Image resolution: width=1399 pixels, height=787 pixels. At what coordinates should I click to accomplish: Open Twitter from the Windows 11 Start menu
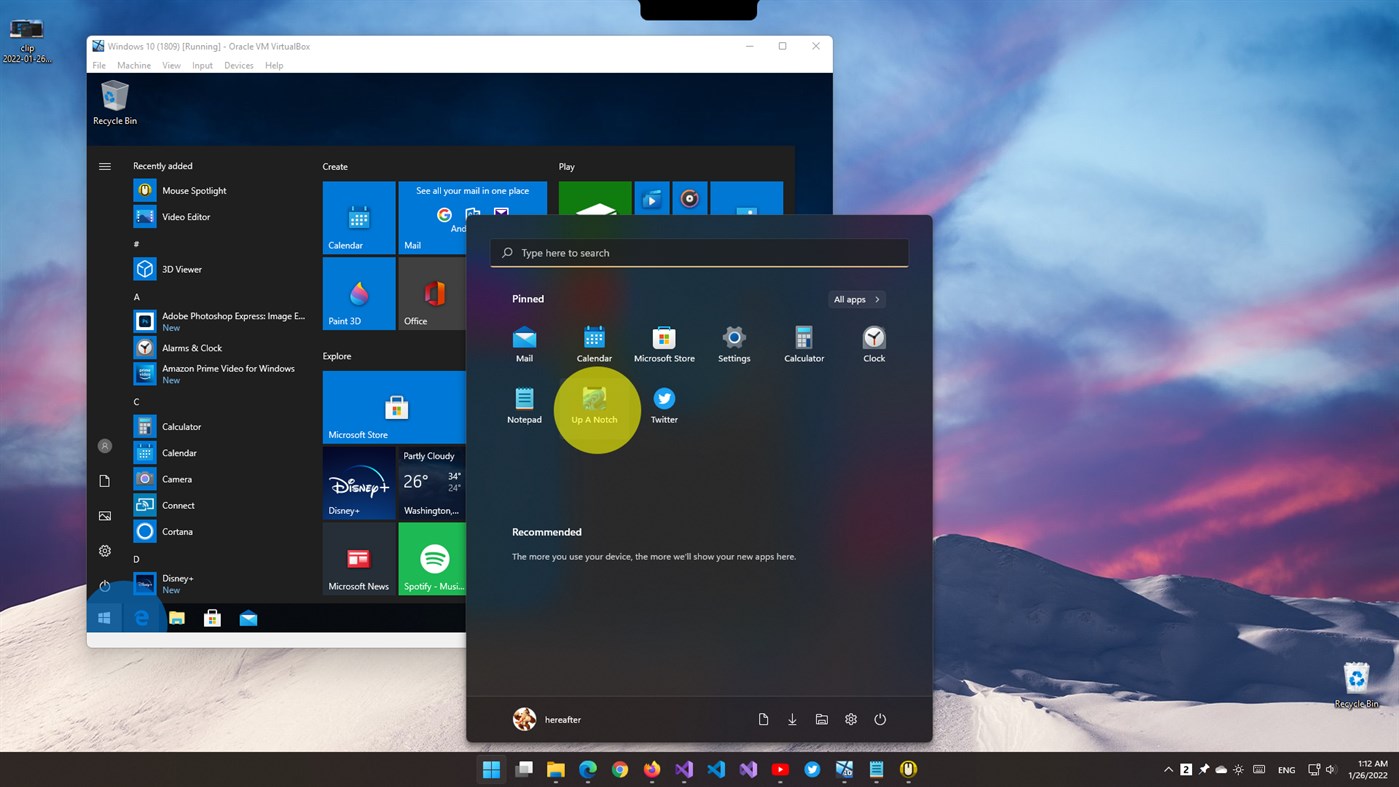[x=664, y=400]
